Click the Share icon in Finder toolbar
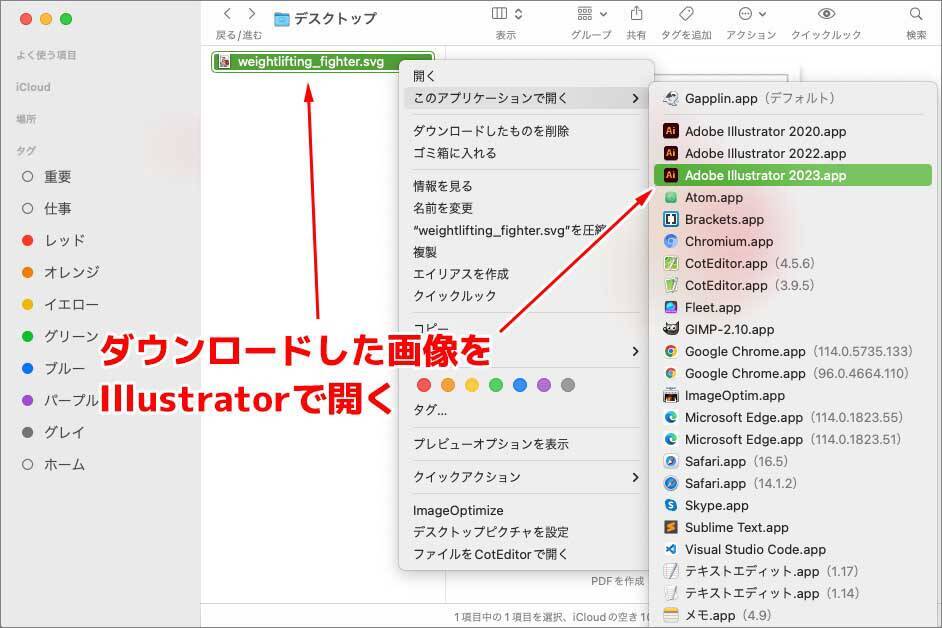 (x=636, y=15)
